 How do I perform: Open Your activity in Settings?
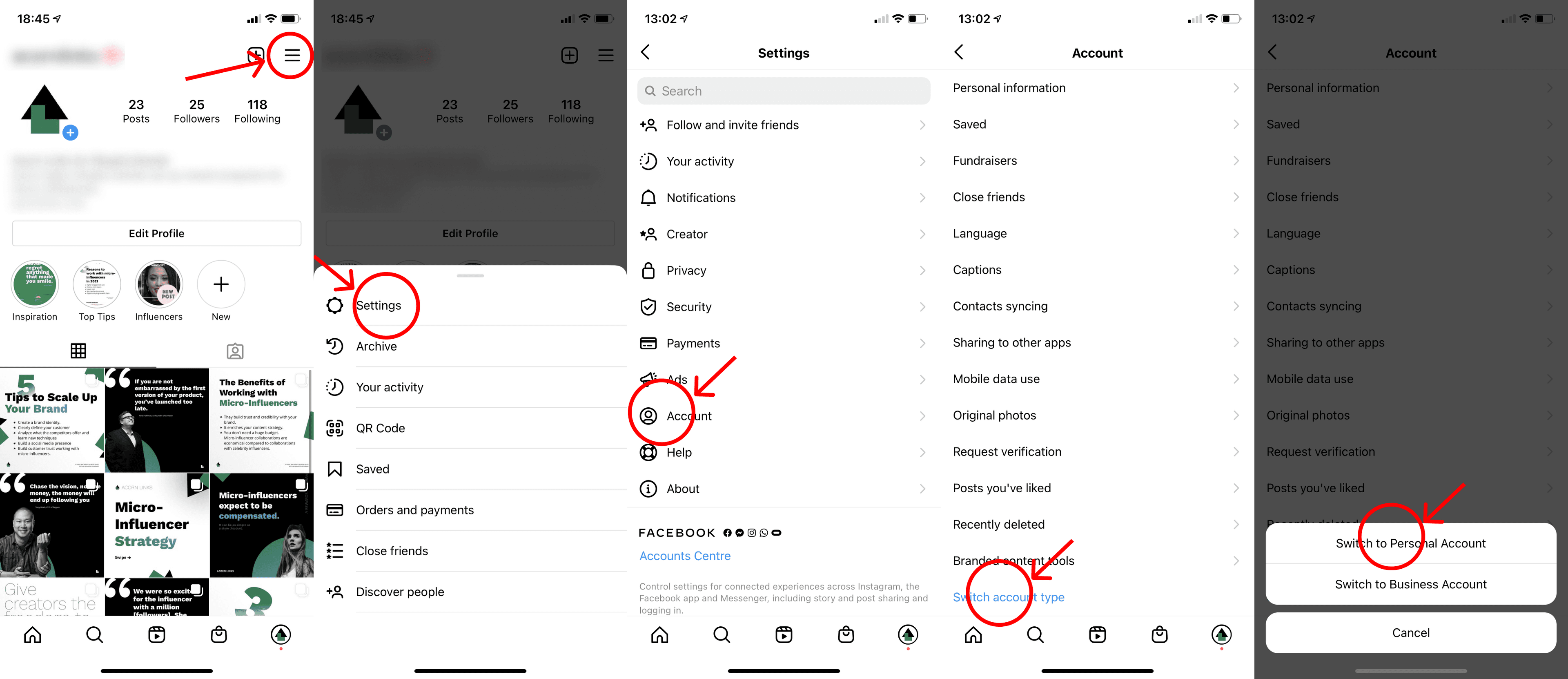click(x=784, y=161)
